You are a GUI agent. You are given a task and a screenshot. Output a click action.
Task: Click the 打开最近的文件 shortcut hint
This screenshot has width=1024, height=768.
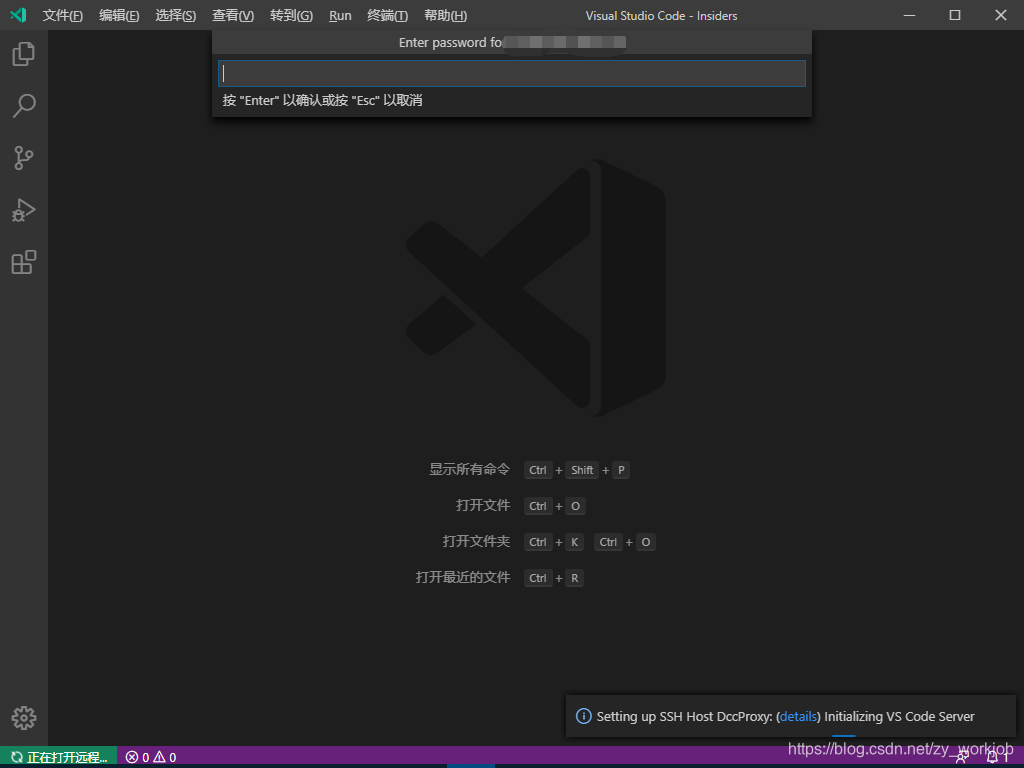pos(462,577)
